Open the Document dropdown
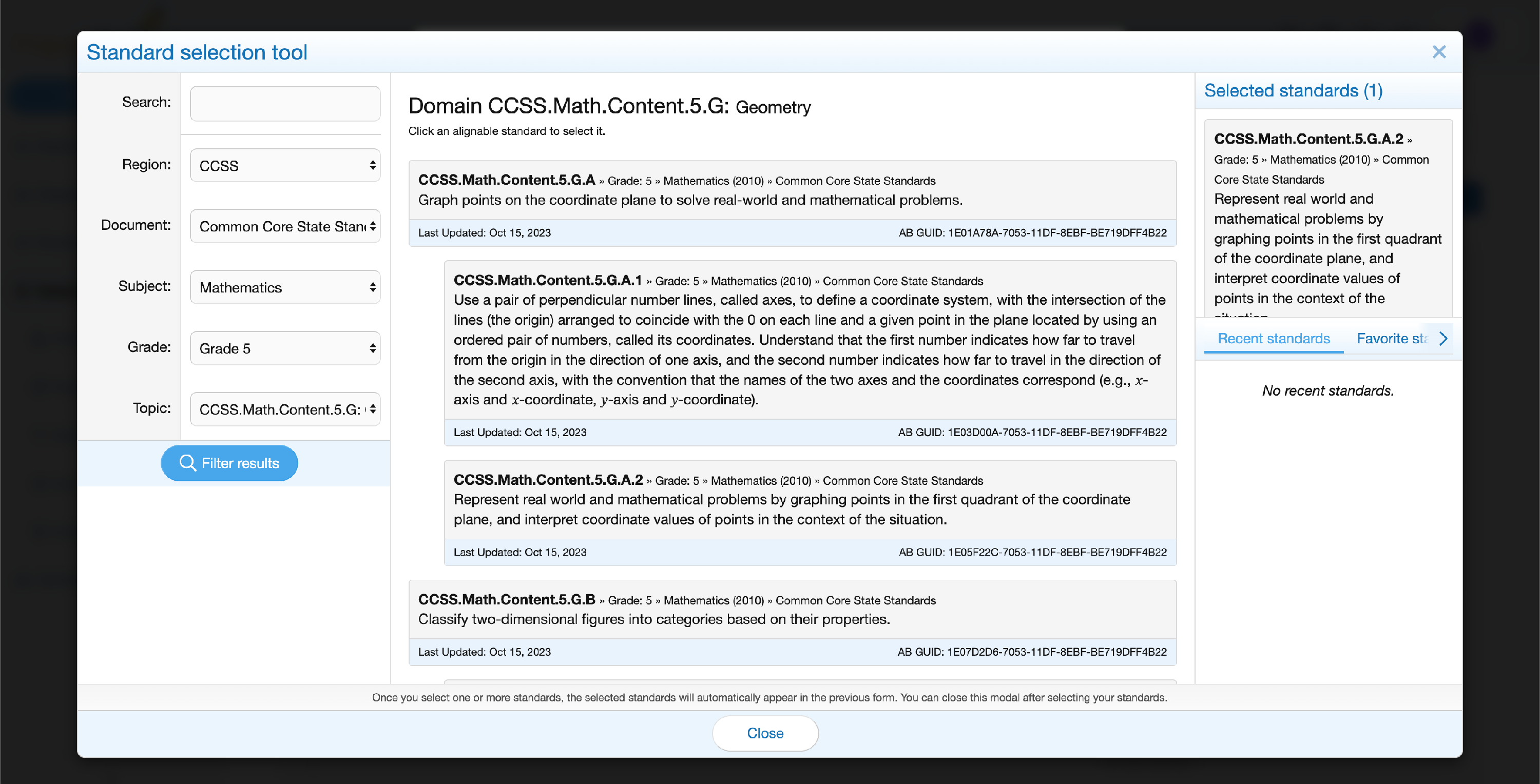The width and height of the screenshot is (1540, 784). pos(285,226)
